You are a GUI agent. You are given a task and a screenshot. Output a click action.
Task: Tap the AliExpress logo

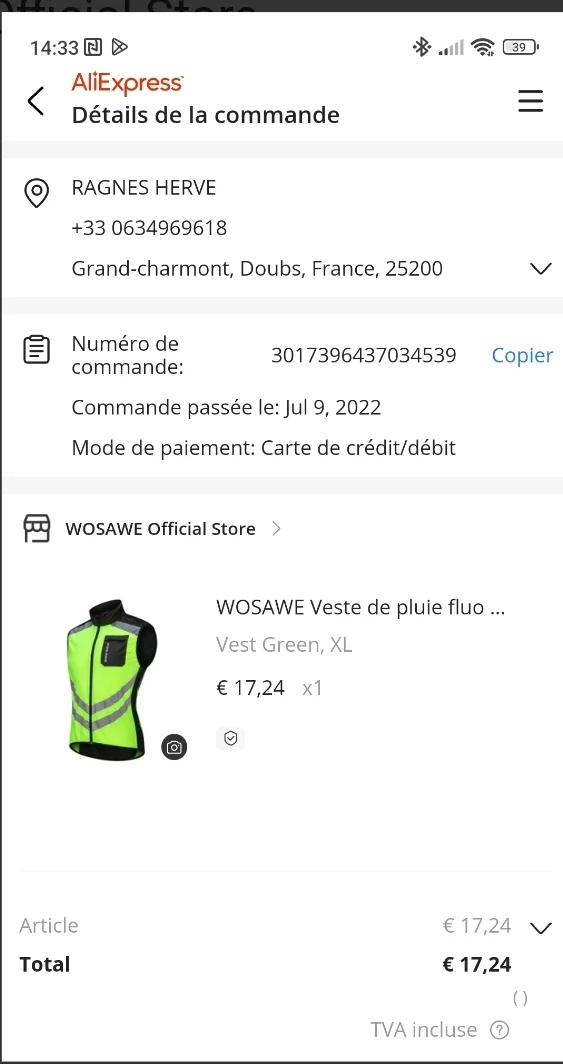[128, 83]
